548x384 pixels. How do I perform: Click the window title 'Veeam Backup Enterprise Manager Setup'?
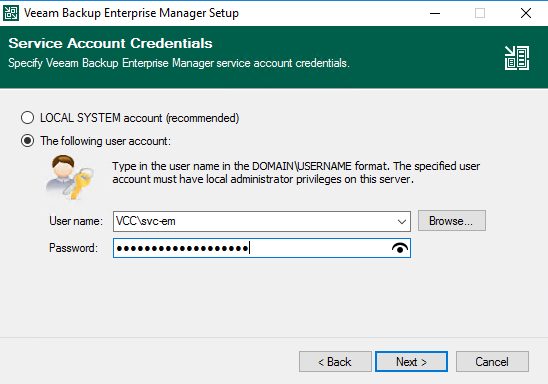pyautogui.click(x=131, y=13)
